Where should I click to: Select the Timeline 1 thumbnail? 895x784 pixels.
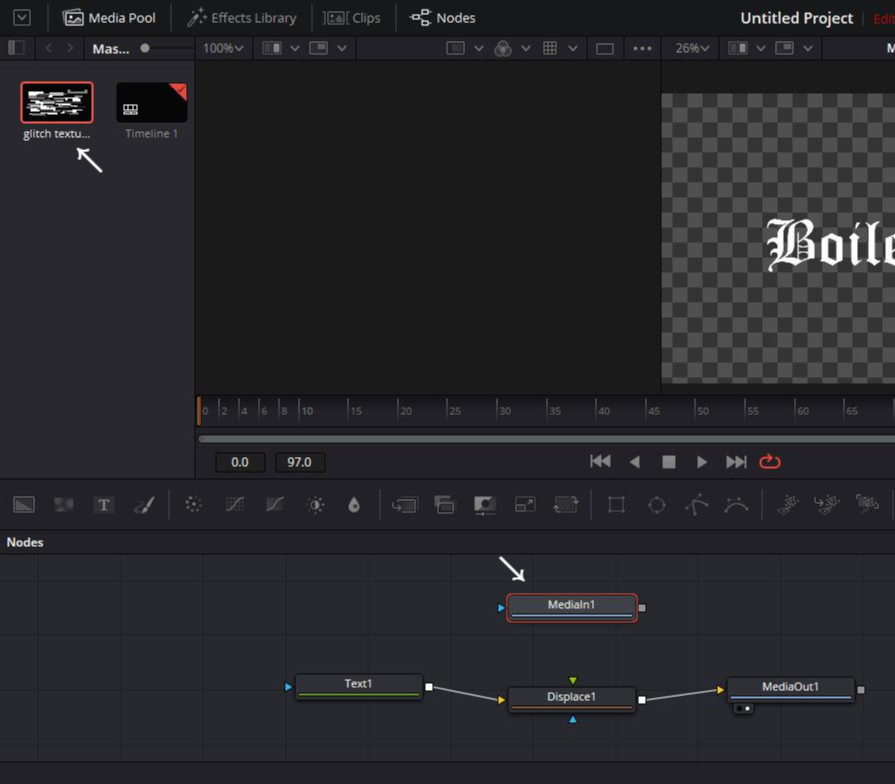click(x=152, y=103)
